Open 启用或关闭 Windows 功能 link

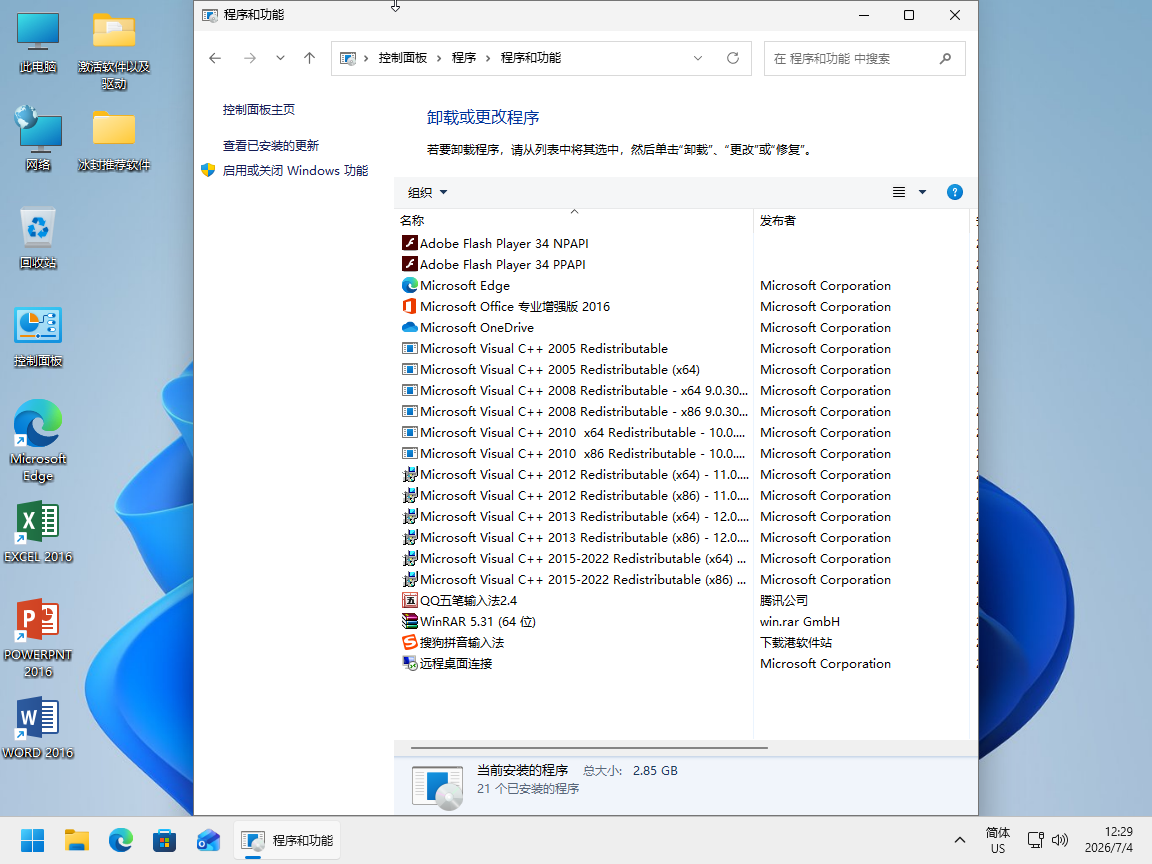click(295, 170)
